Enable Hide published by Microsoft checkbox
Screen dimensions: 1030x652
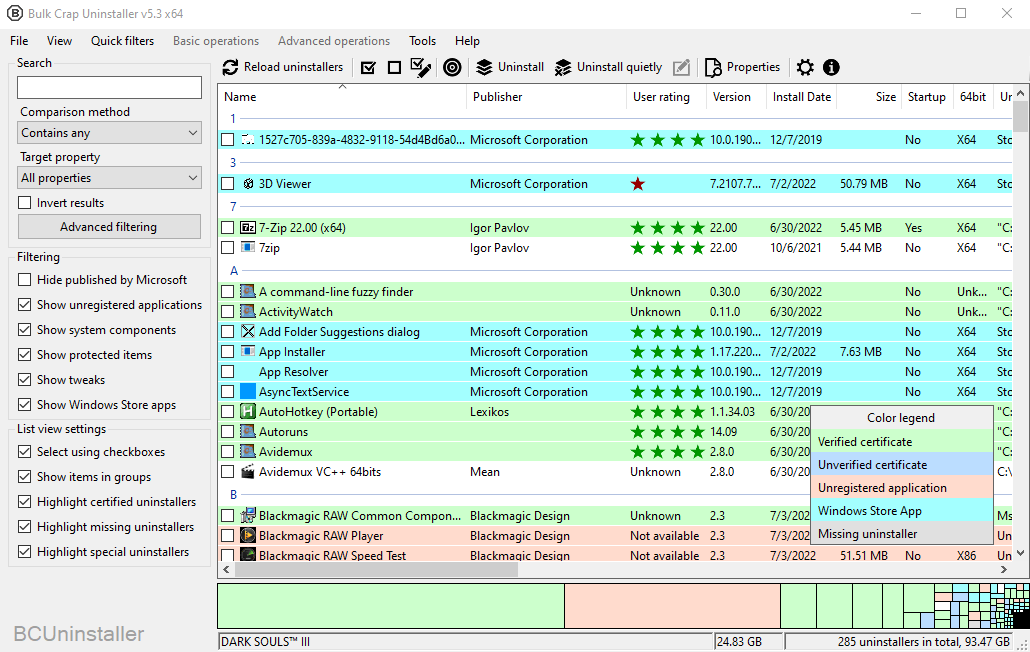25,280
